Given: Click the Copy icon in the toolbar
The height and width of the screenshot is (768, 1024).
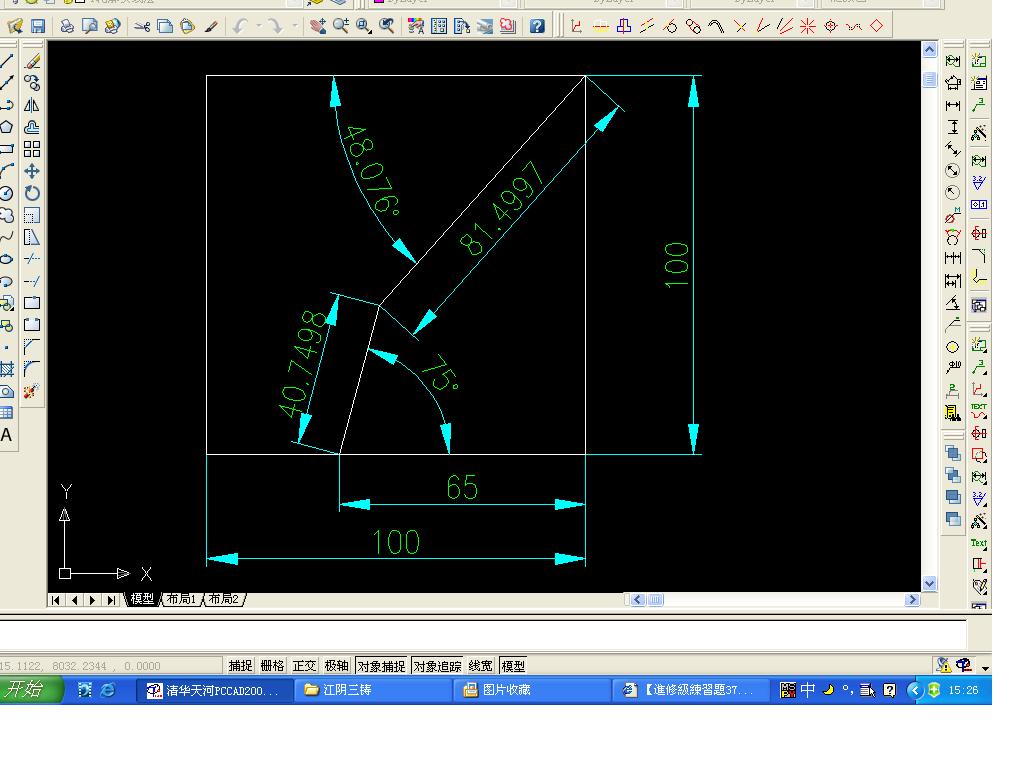Looking at the screenshot, I should (165, 26).
